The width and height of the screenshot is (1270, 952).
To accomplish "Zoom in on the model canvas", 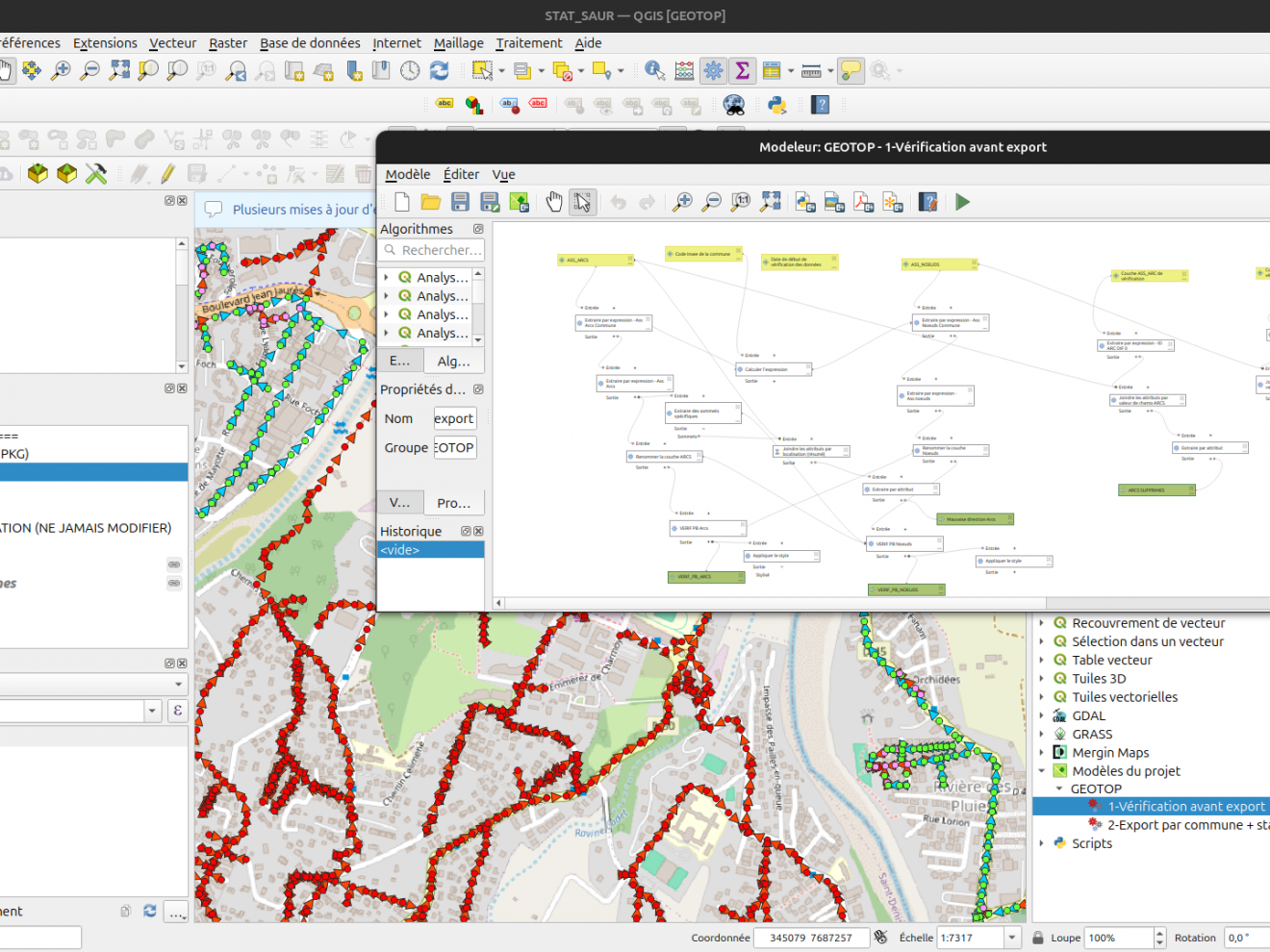I will tap(682, 202).
